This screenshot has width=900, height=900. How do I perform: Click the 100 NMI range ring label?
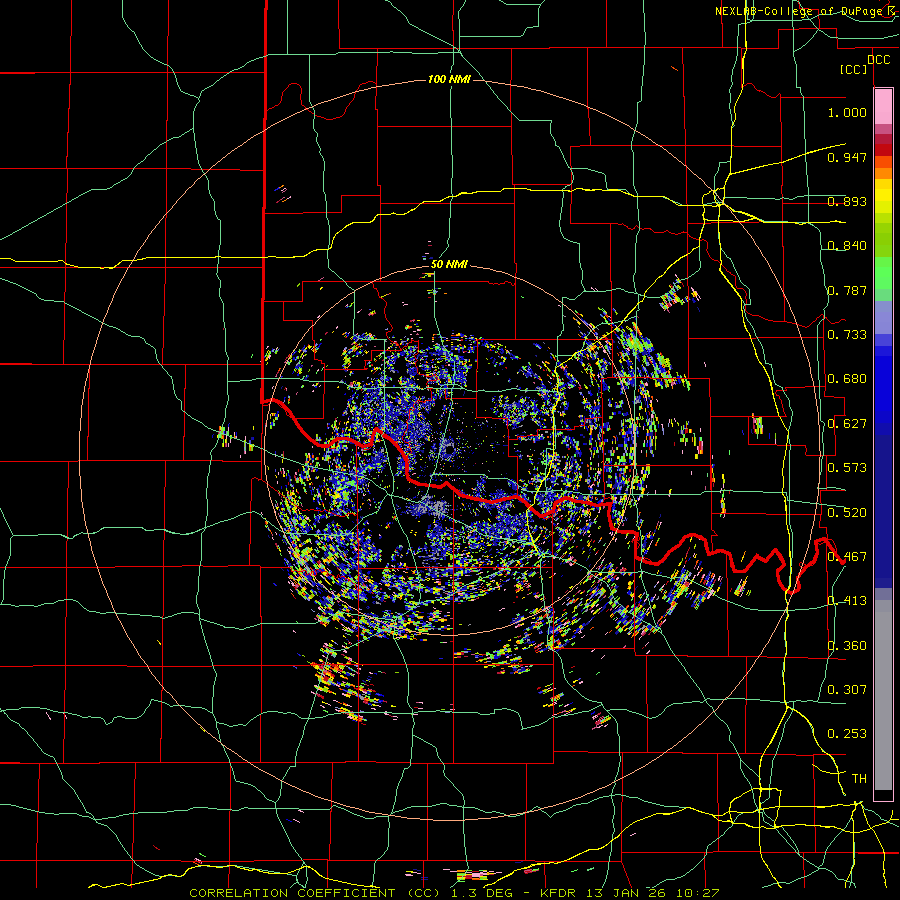pos(449,79)
